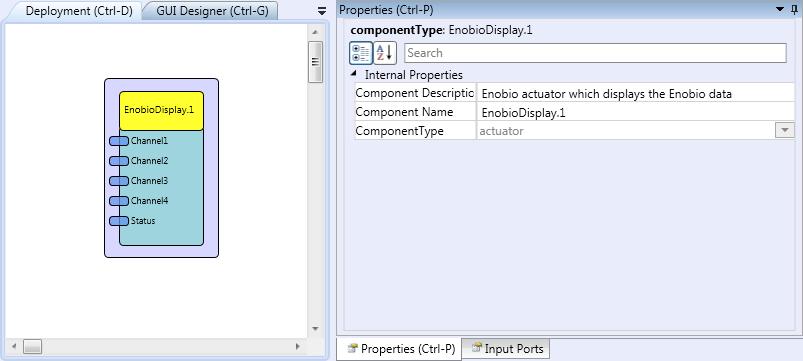Open the Properties panel window position dropdown
This screenshot has height=361, width=803.
(x=780, y=9)
